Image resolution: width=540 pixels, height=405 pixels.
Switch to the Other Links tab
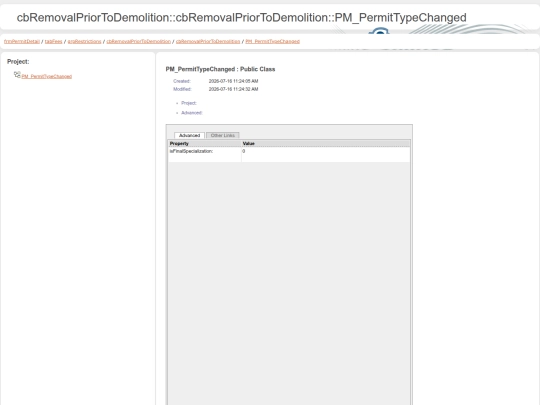coord(222,135)
